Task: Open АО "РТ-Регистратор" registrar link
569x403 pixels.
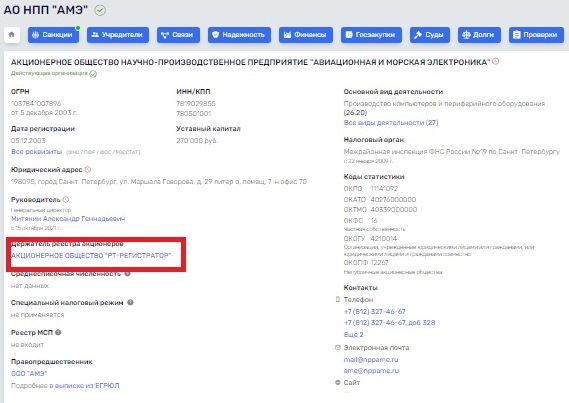Action: click(91, 255)
